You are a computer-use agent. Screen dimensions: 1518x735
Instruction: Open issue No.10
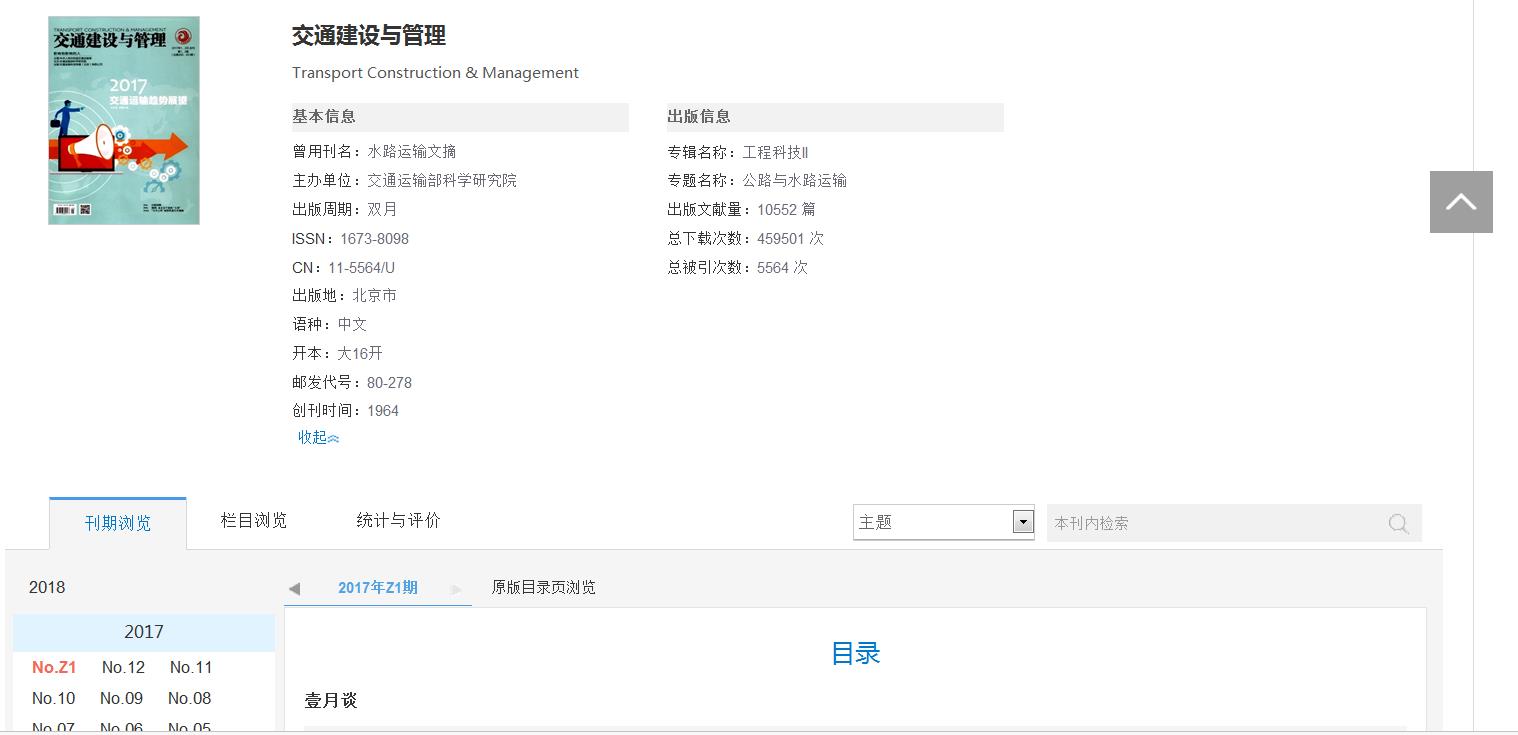[x=54, y=698]
